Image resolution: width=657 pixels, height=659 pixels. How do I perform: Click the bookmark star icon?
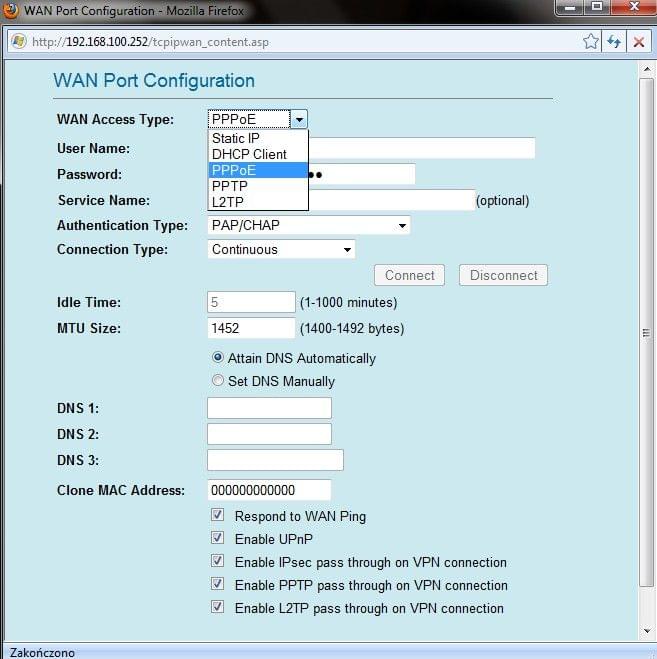coord(591,42)
